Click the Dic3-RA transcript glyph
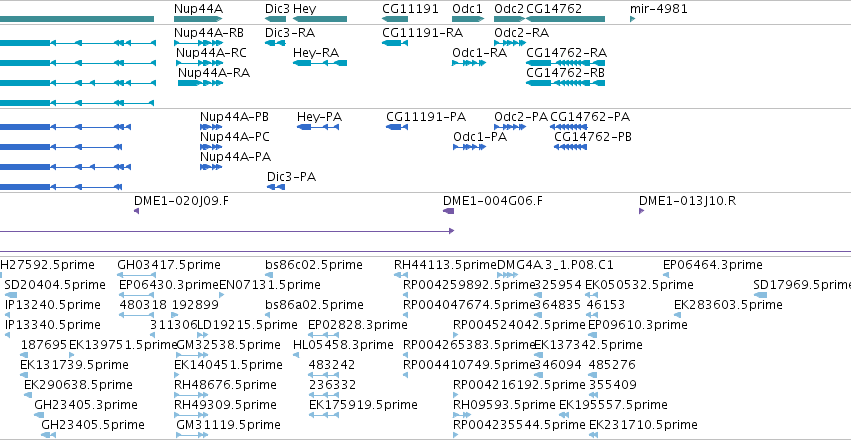Screen dimensions: 851x440 pyautogui.click(x=275, y=43)
